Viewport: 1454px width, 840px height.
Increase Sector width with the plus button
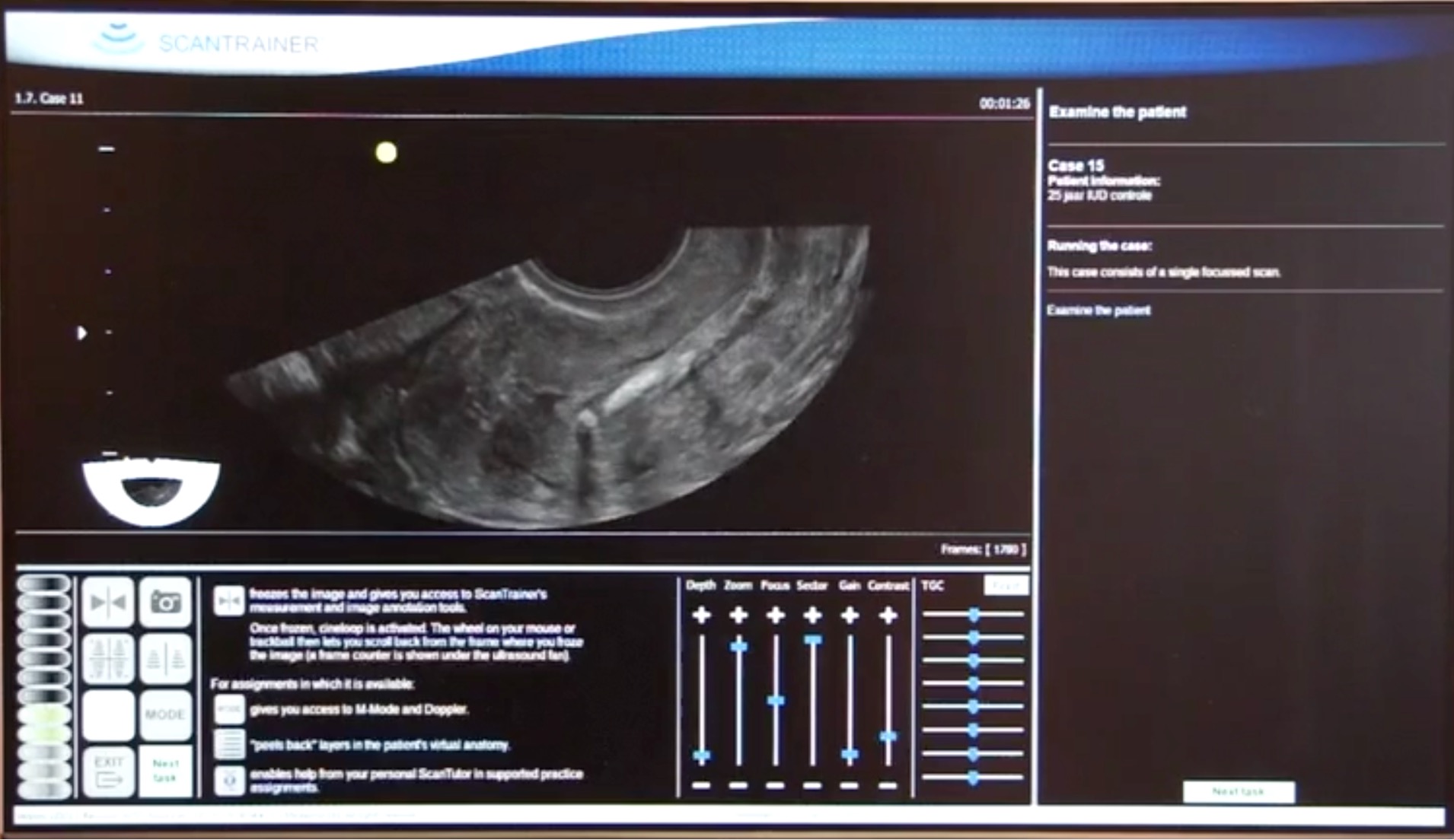812,615
